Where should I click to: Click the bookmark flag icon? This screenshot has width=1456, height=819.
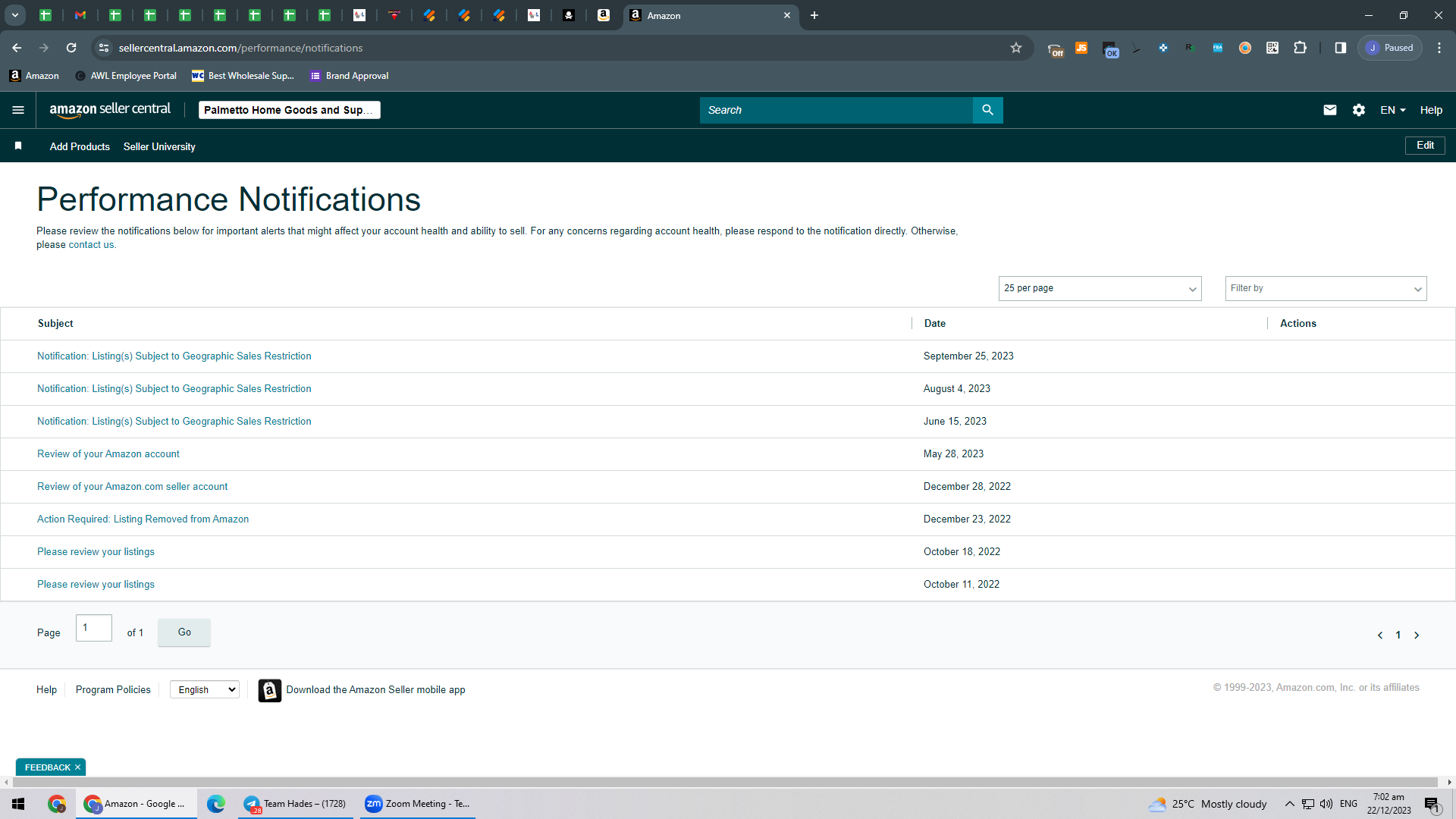pos(18,146)
